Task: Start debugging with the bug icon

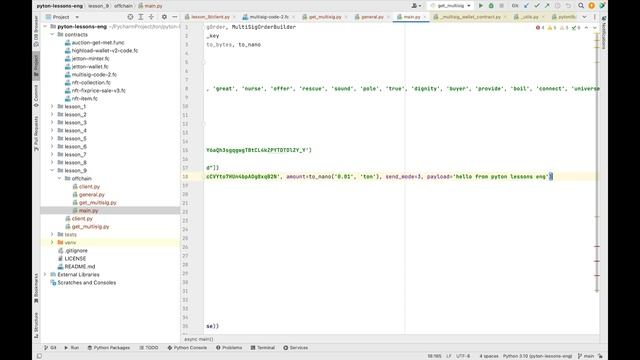Action: [x=491, y=6]
